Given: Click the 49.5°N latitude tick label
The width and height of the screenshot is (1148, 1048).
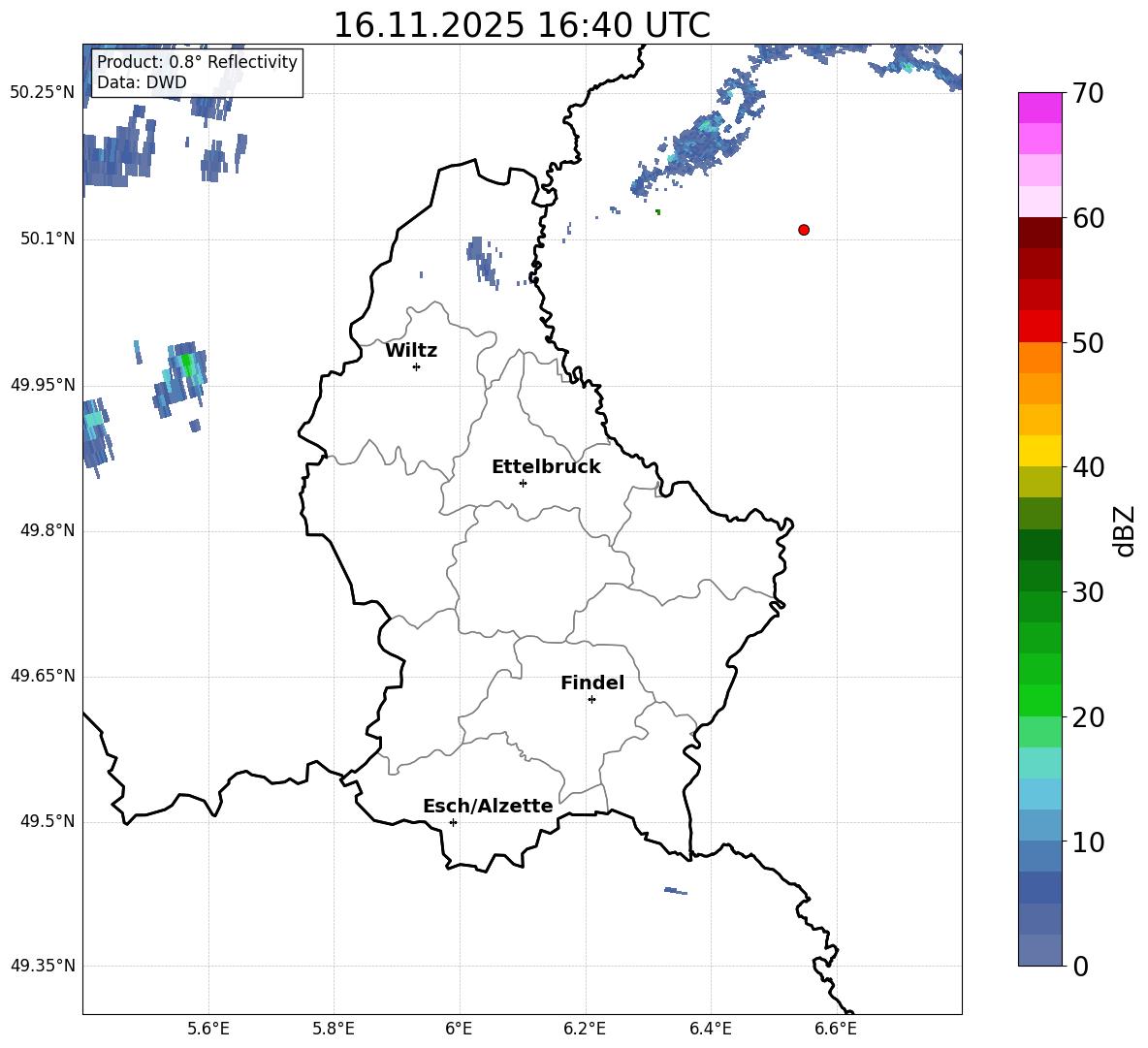Looking at the screenshot, I should pos(48,821).
